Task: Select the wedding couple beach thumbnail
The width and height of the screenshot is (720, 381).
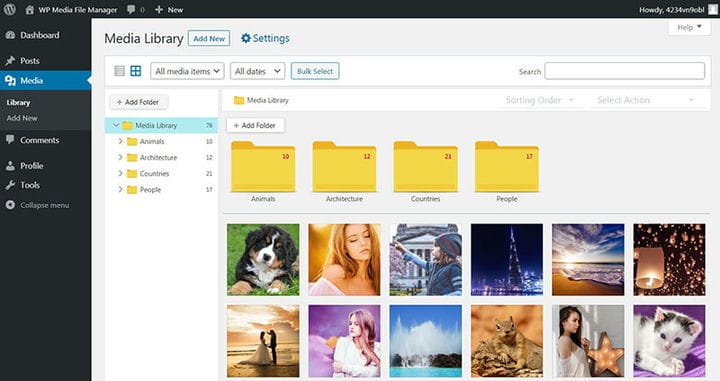Action: pyautogui.click(x=263, y=341)
